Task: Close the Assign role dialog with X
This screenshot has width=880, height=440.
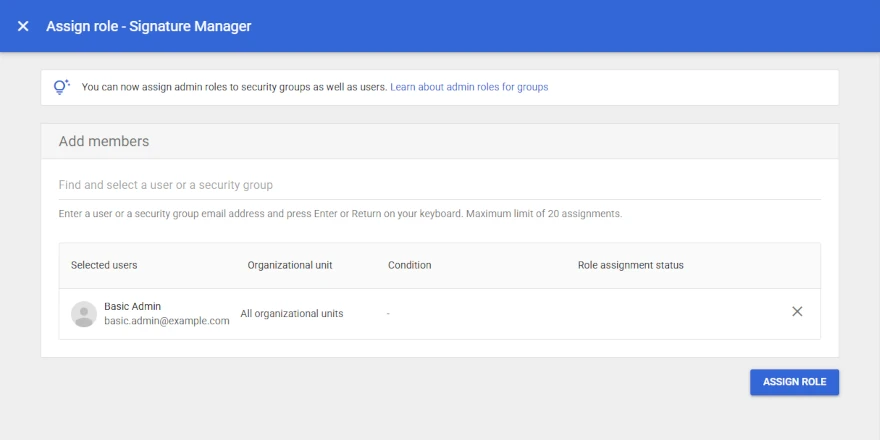Action: pyautogui.click(x=23, y=26)
